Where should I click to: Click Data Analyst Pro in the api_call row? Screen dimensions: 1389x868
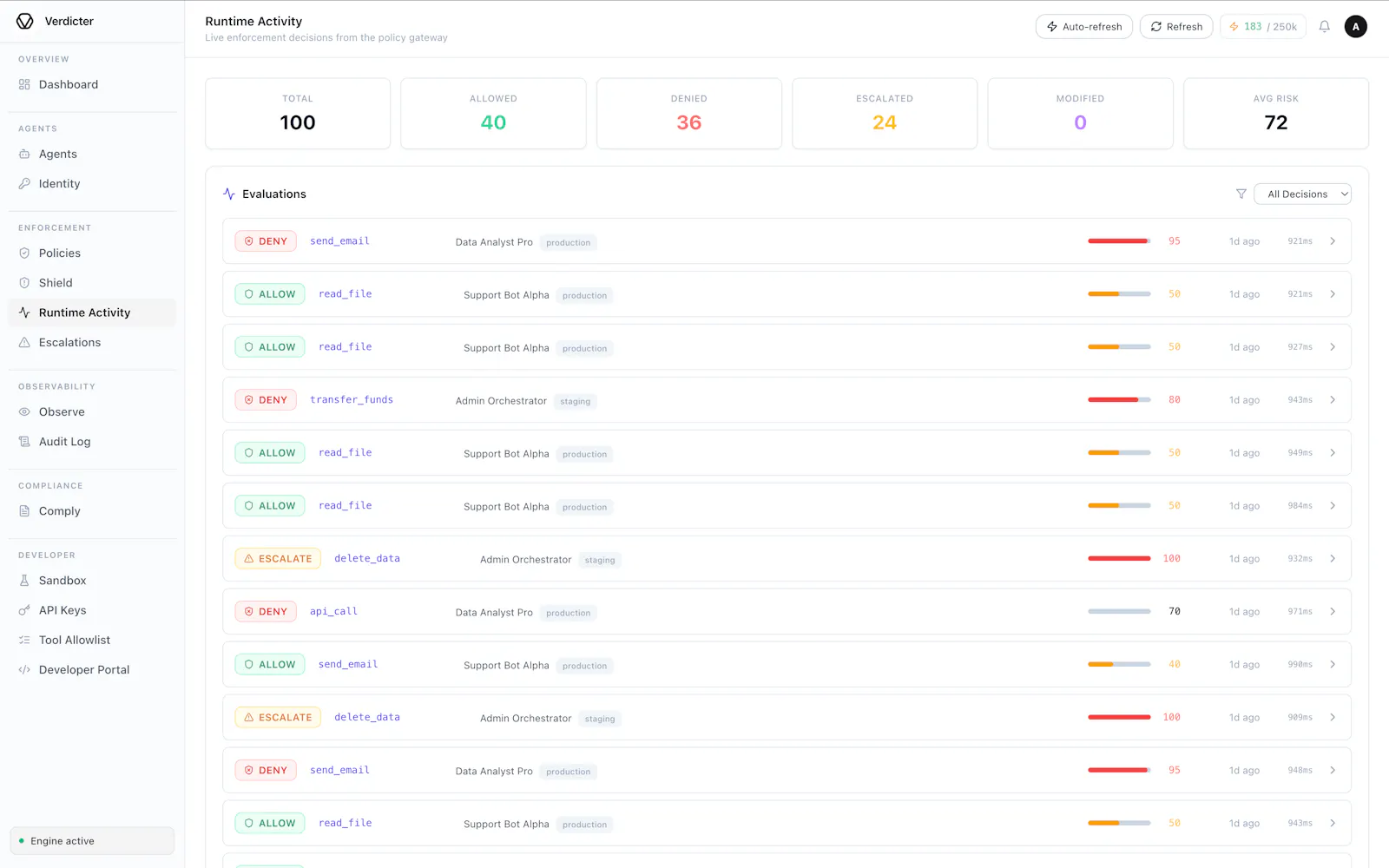pyautogui.click(x=494, y=613)
